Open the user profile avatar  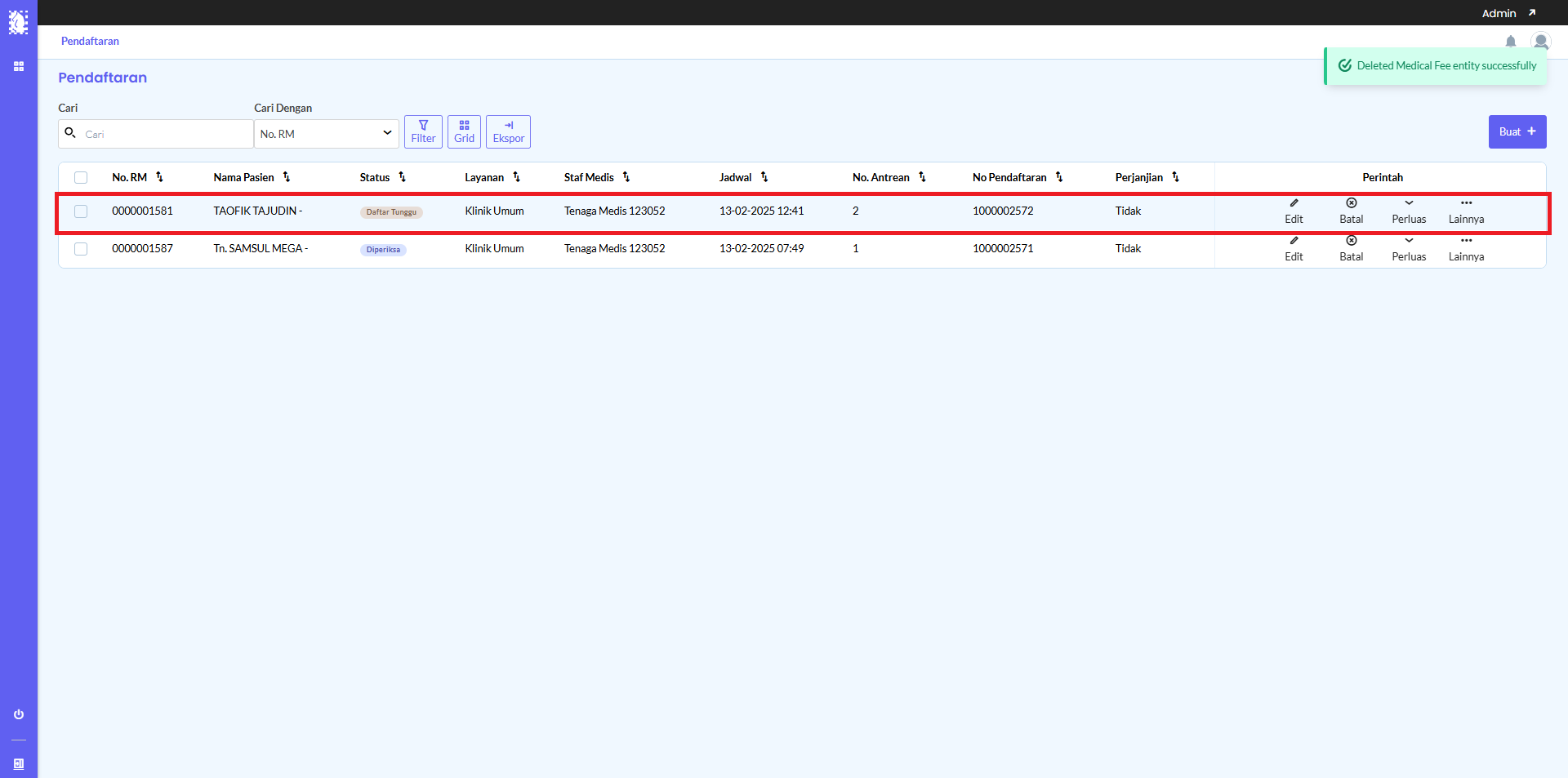[1541, 42]
